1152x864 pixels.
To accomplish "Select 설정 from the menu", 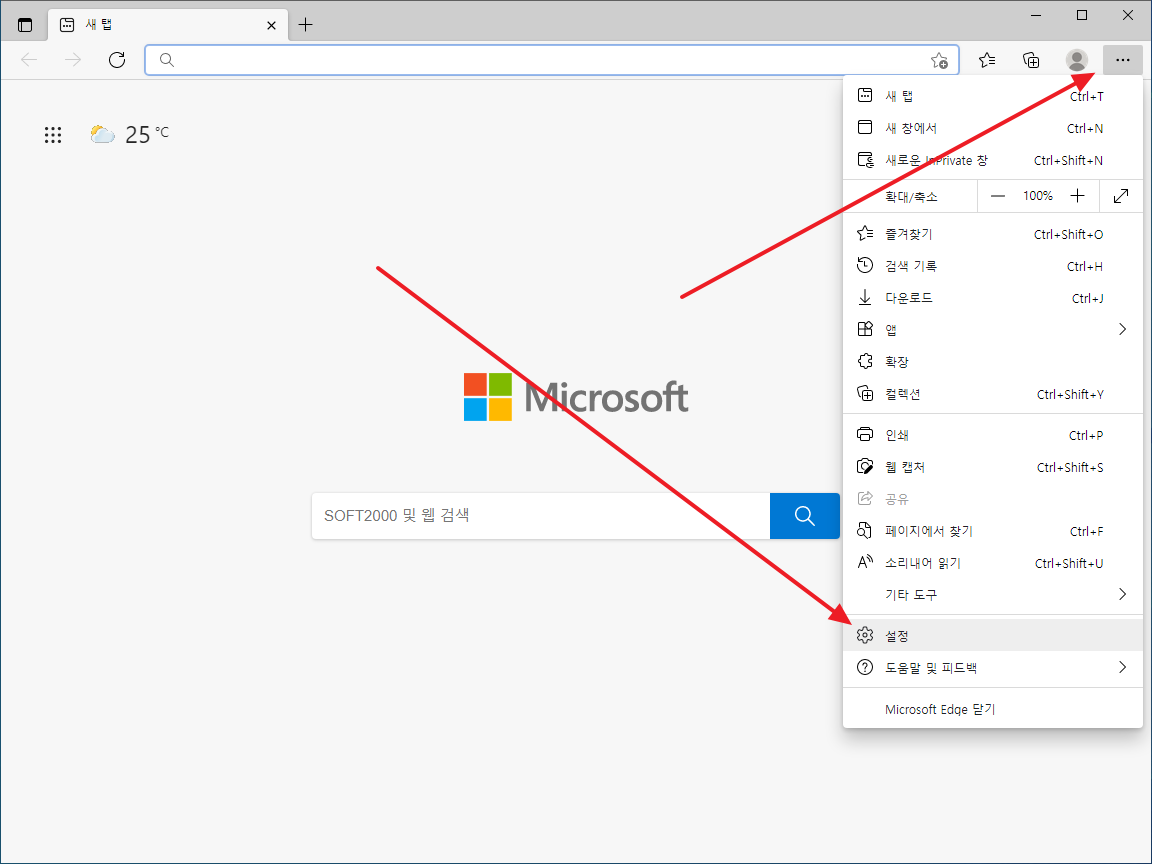I will 897,635.
